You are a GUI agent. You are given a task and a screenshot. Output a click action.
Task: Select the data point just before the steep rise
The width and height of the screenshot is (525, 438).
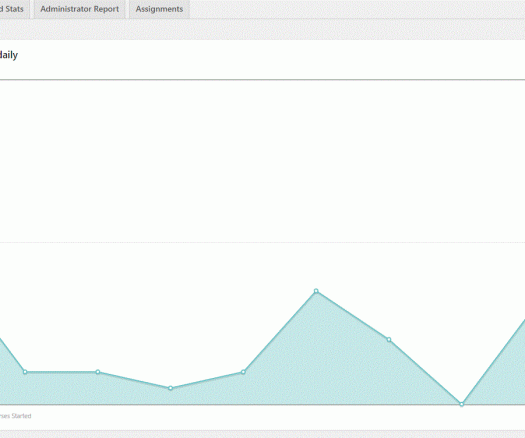coord(243,372)
